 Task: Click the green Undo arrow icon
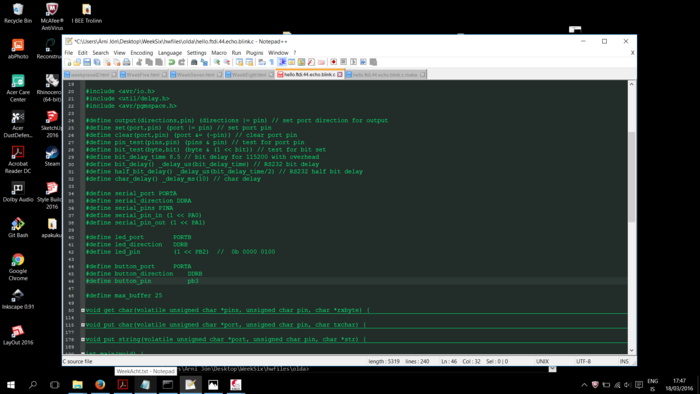click(x=171, y=62)
